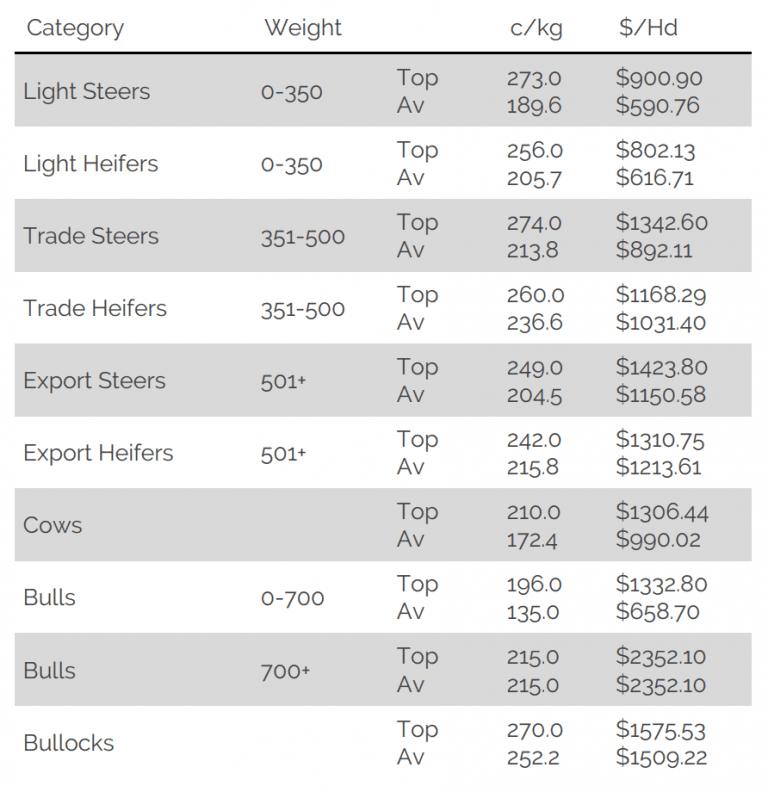Click the $1509.22 Bullocks average price
Screen dimensions: 768x792
pyautogui.click(x=661, y=757)
